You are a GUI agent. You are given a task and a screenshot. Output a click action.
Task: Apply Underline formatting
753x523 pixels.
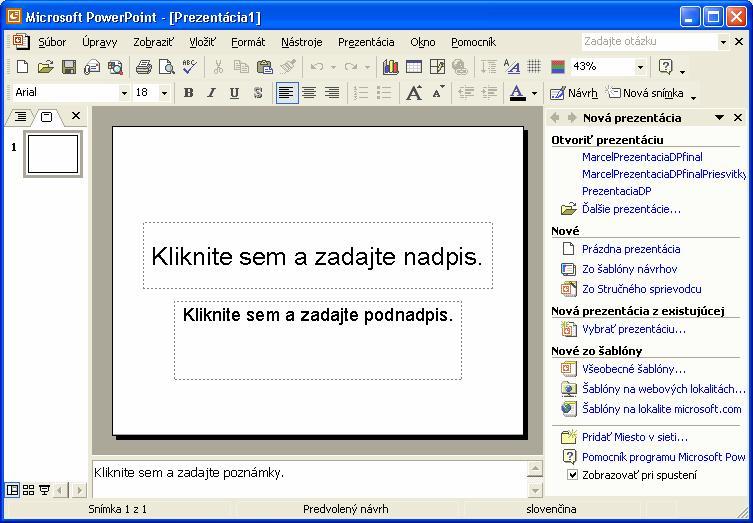click(x=234, y=93)
